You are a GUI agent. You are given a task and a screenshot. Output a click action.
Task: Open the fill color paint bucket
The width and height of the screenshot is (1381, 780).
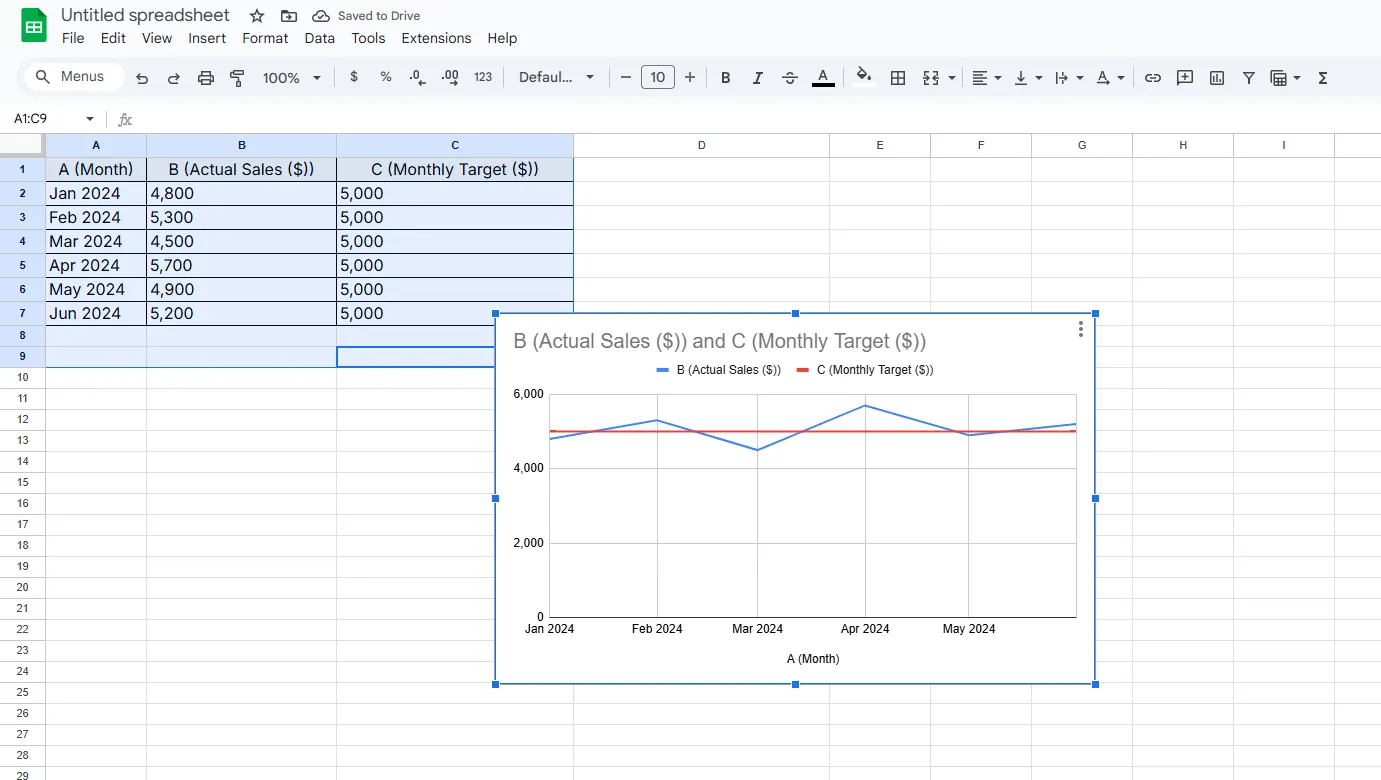(x=864, y=78)
